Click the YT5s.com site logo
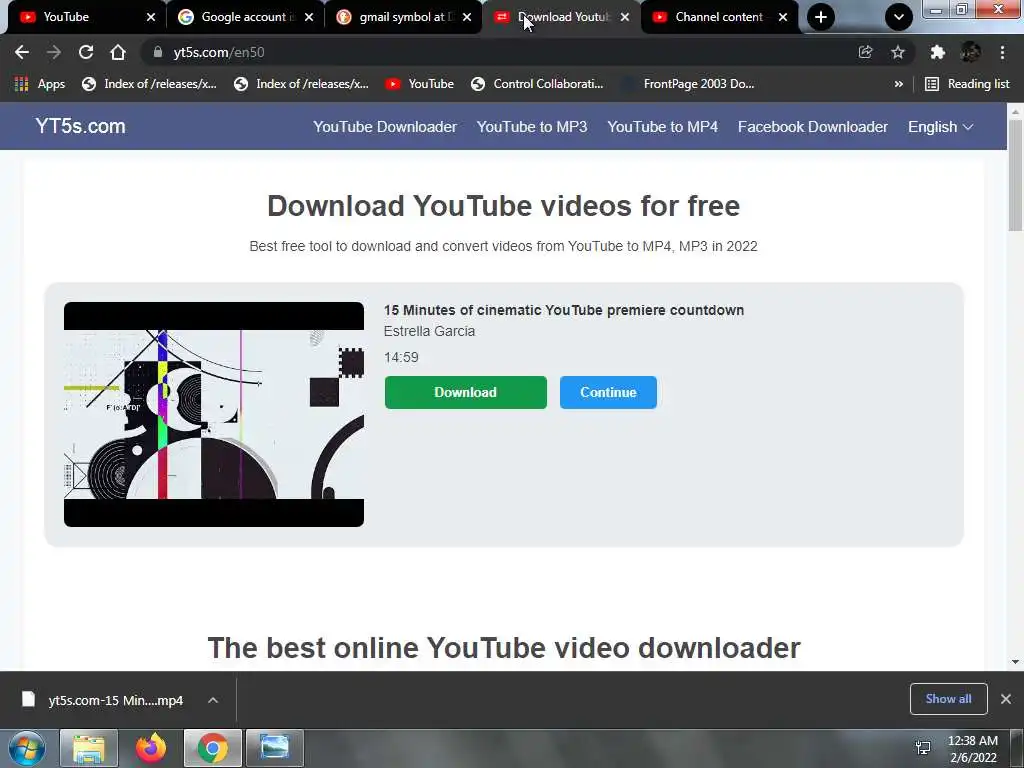Image resolution: width=1024 pixels, height=768 pixels. point(80,126)
